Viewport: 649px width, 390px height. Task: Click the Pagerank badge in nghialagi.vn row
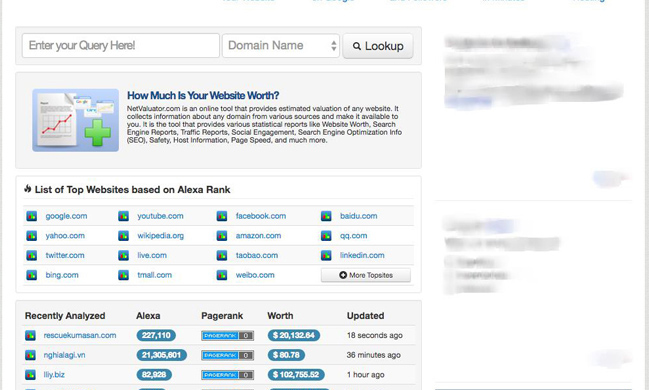(x=227, y=355)
